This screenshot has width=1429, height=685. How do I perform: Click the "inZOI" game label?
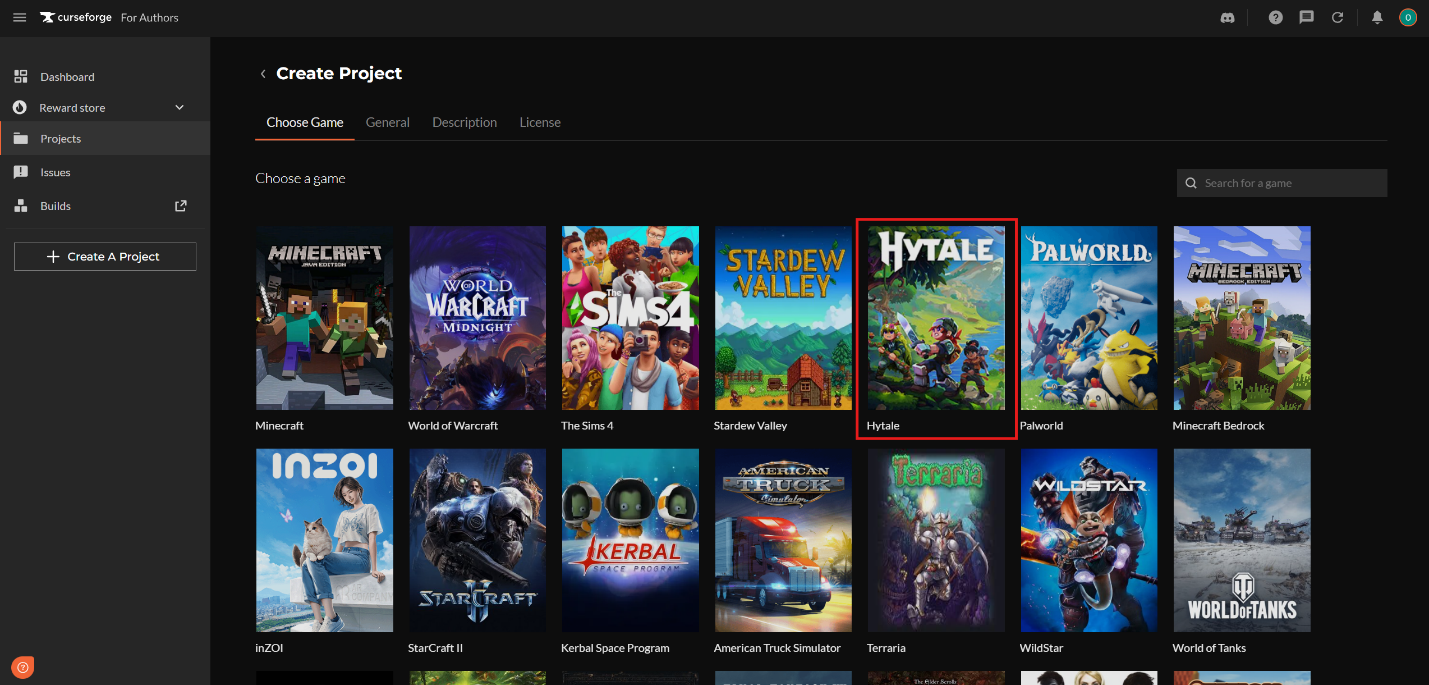[270, 648]
